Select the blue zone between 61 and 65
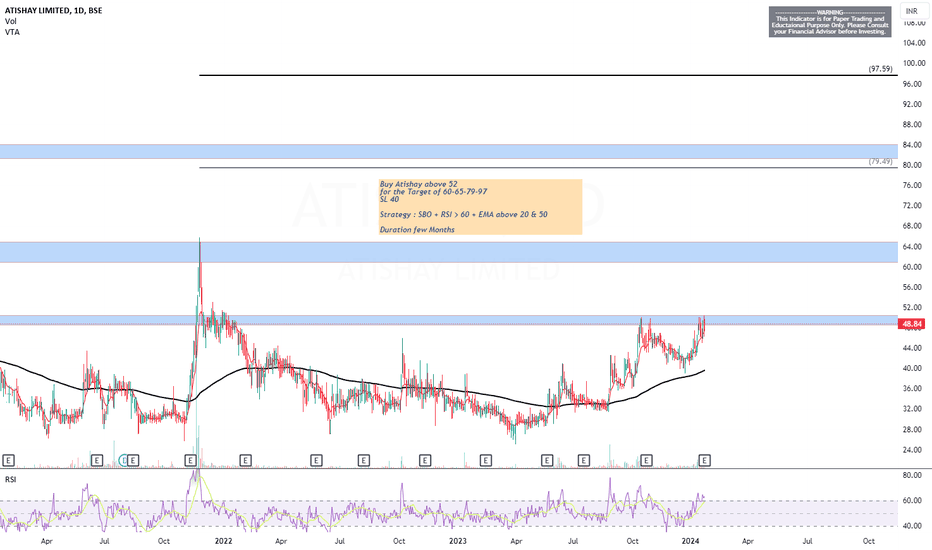This screenshot has width=932, height=550. pos(449,252)
